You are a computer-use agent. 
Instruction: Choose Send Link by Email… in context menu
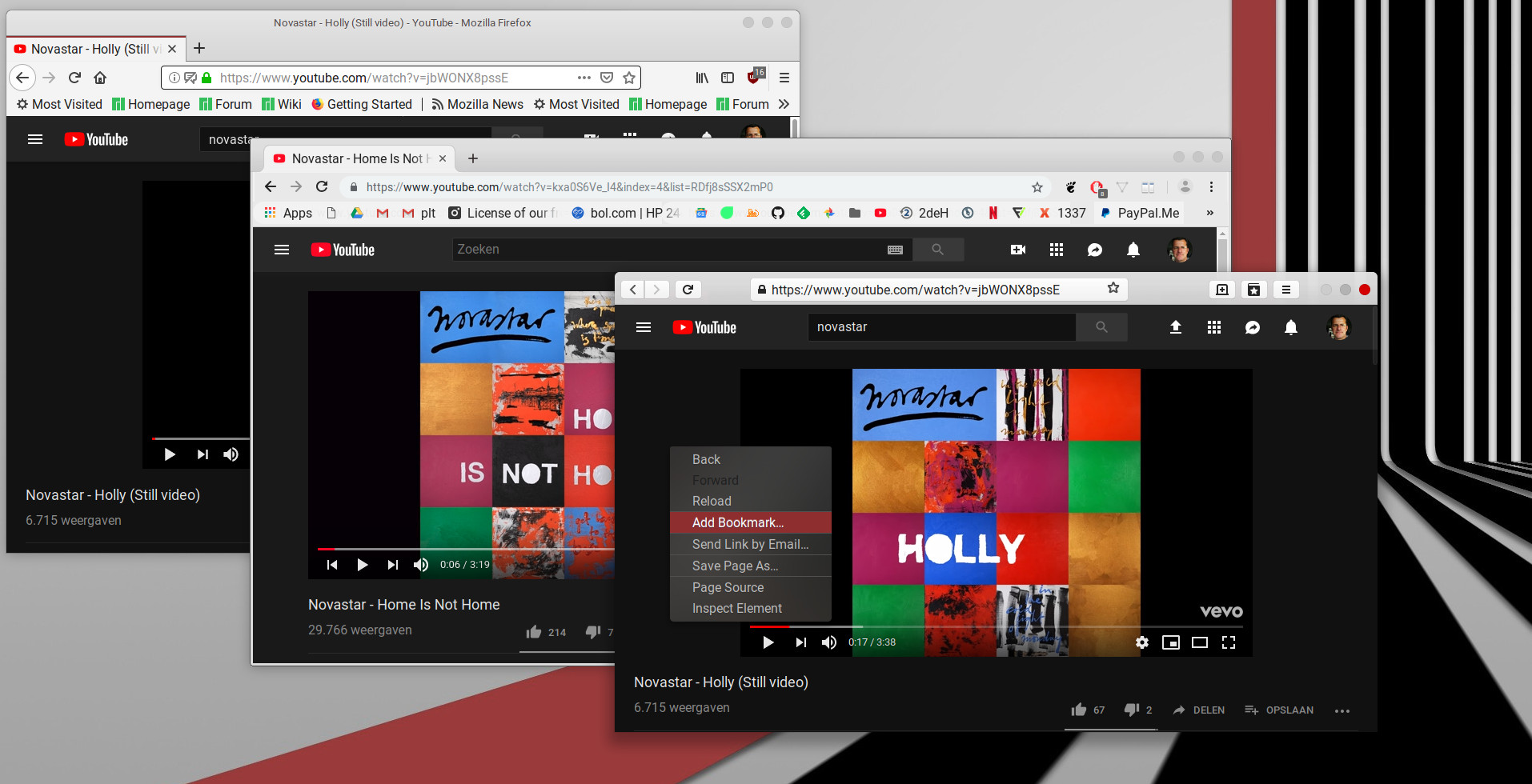coord(751,544)
